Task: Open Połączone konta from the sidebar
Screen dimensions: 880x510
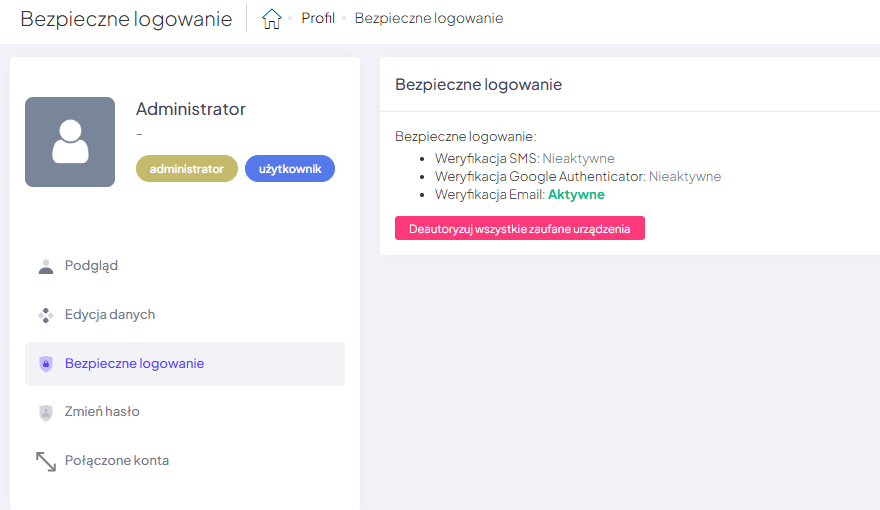Action: click(116, 461)
